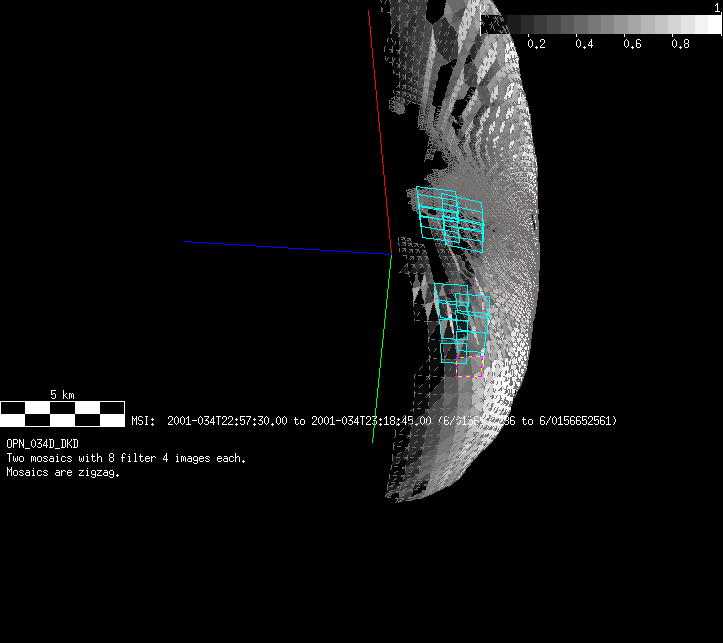Click the 0.8 colorbar tick label

pos(680,45)
